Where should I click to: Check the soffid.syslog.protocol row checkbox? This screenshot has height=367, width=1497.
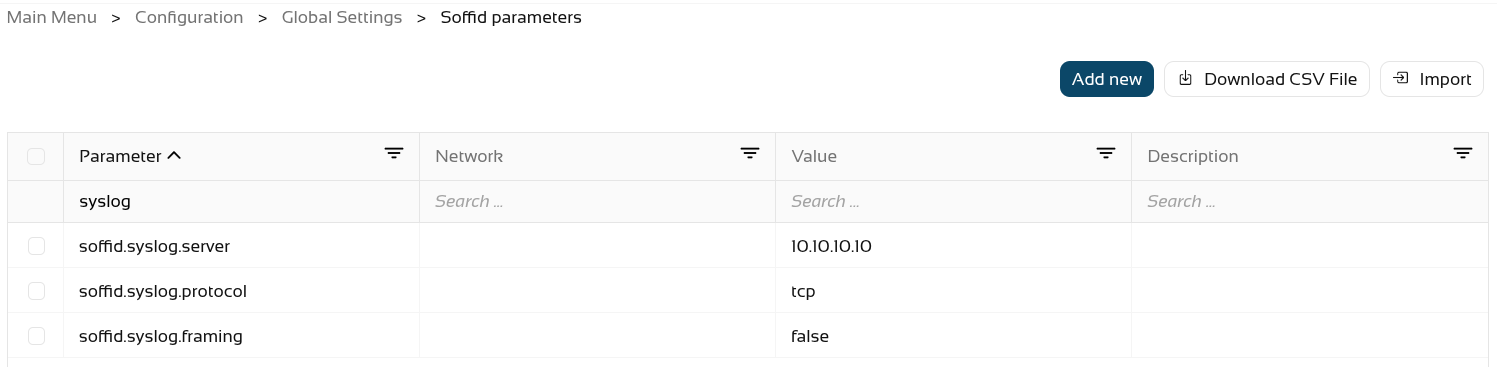coord(36,291)
